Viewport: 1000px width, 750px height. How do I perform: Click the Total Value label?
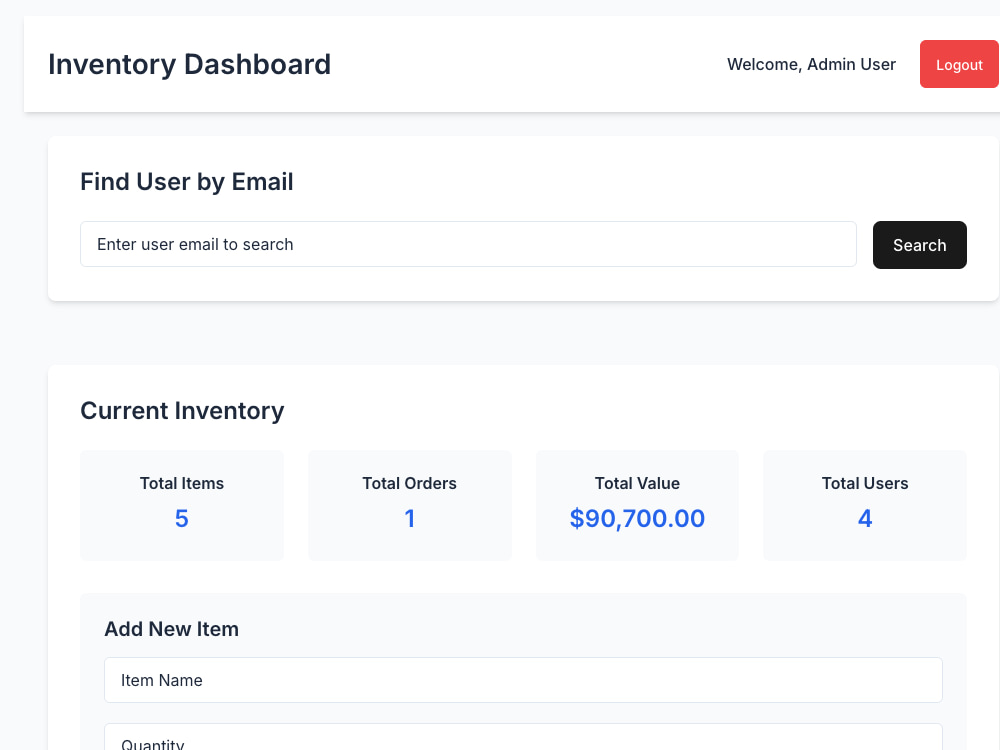[637, 483]
